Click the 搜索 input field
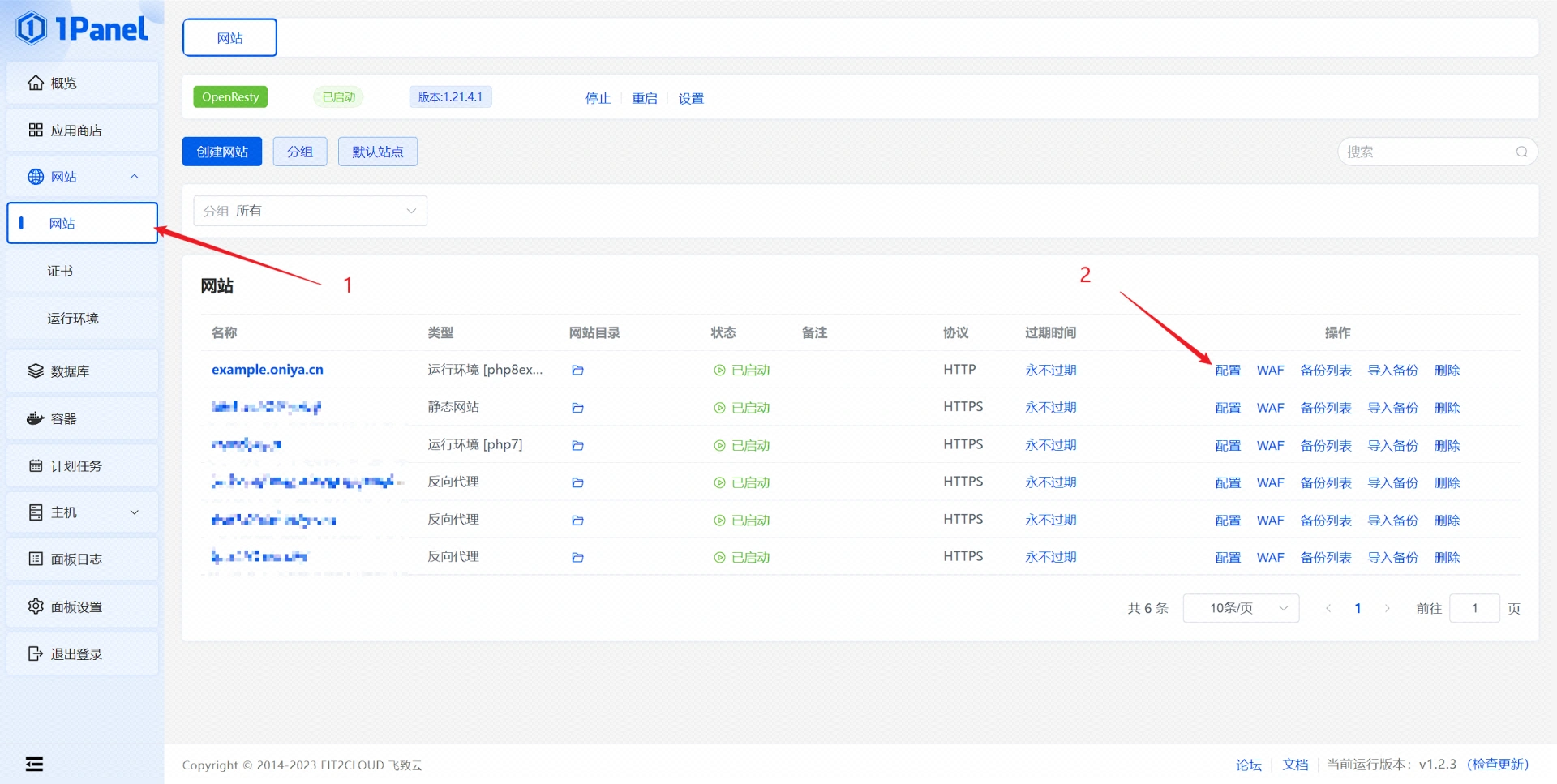 (1437, 152)
